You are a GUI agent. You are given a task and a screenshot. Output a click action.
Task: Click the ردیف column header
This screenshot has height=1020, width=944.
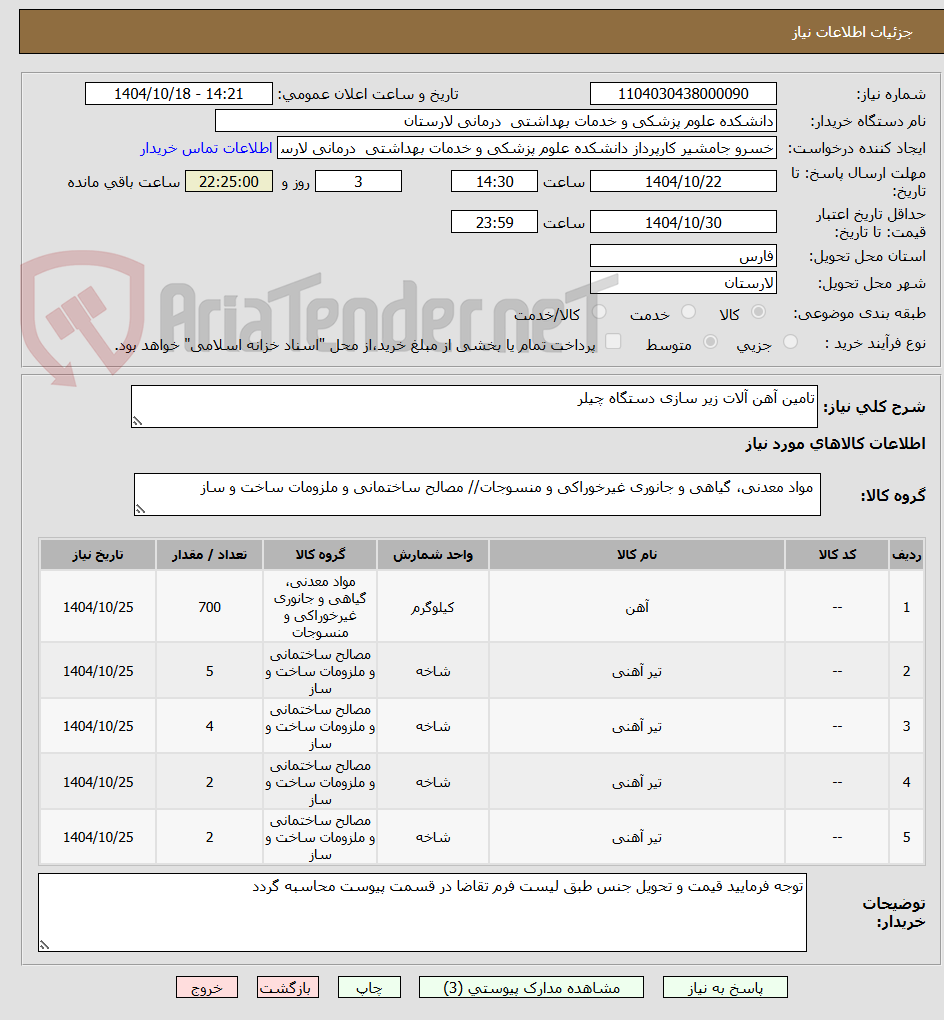906,555
